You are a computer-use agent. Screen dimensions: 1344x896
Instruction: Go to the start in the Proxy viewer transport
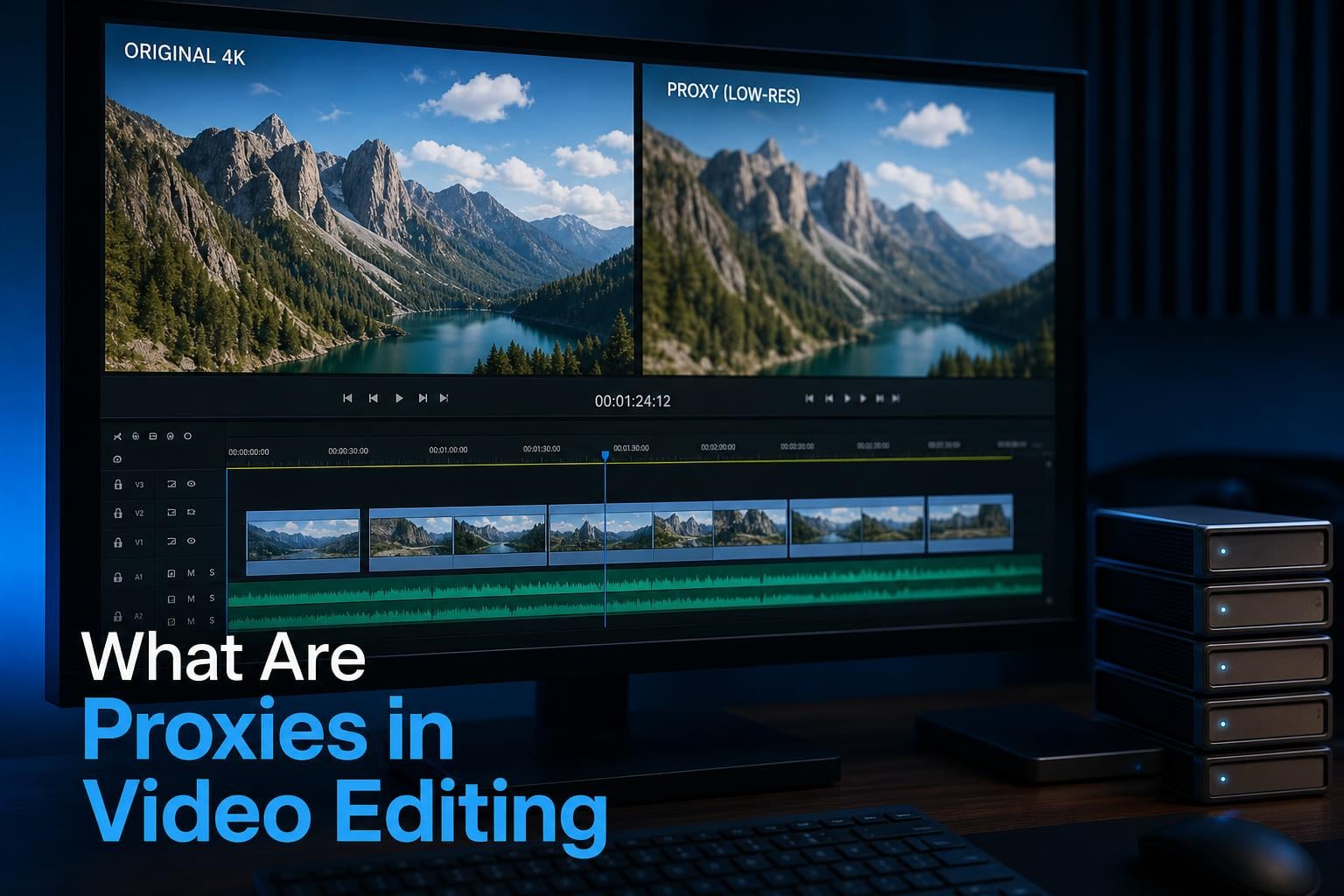coord(809,399)
